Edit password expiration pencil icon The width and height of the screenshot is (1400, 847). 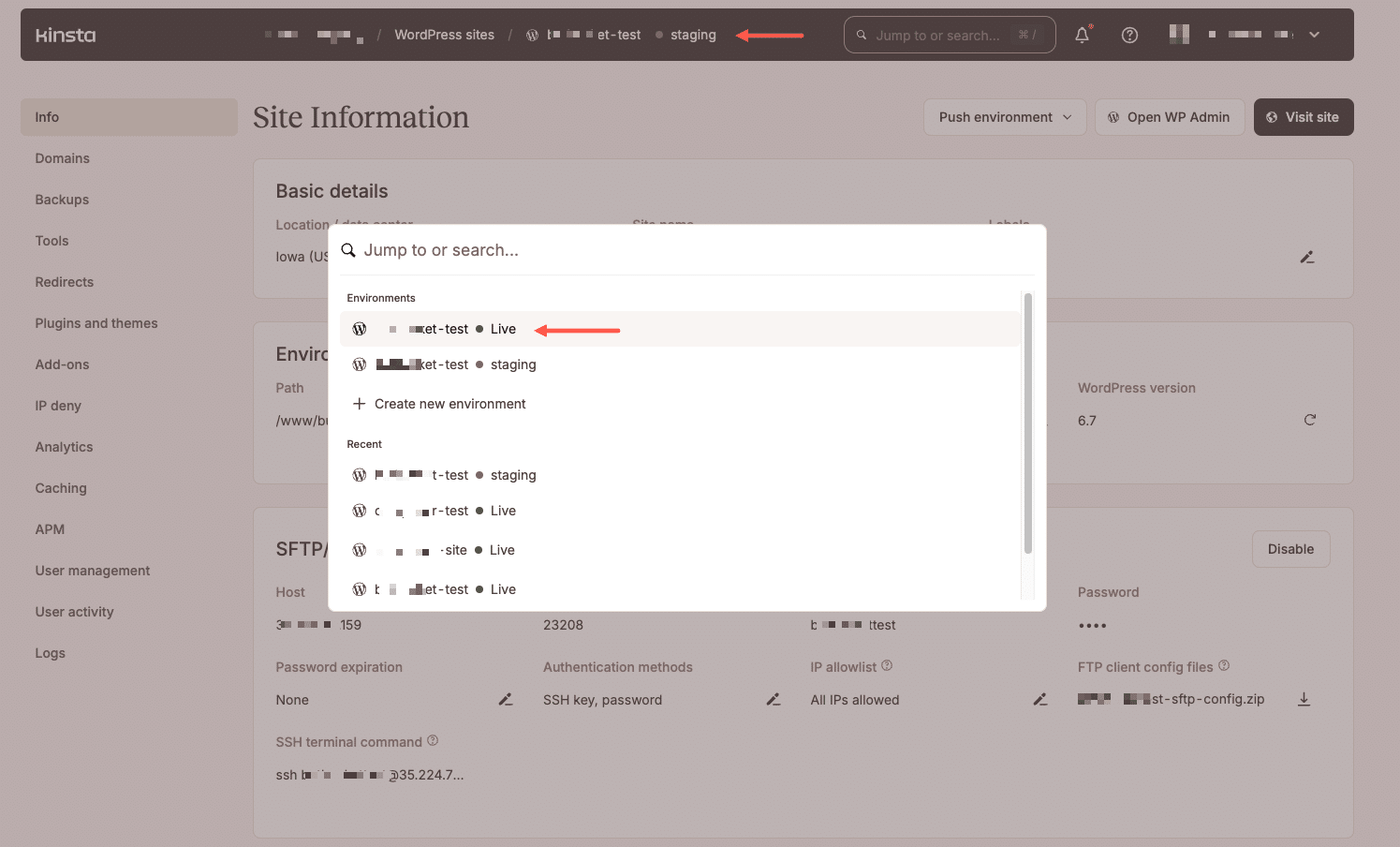[x=505, y=700]
